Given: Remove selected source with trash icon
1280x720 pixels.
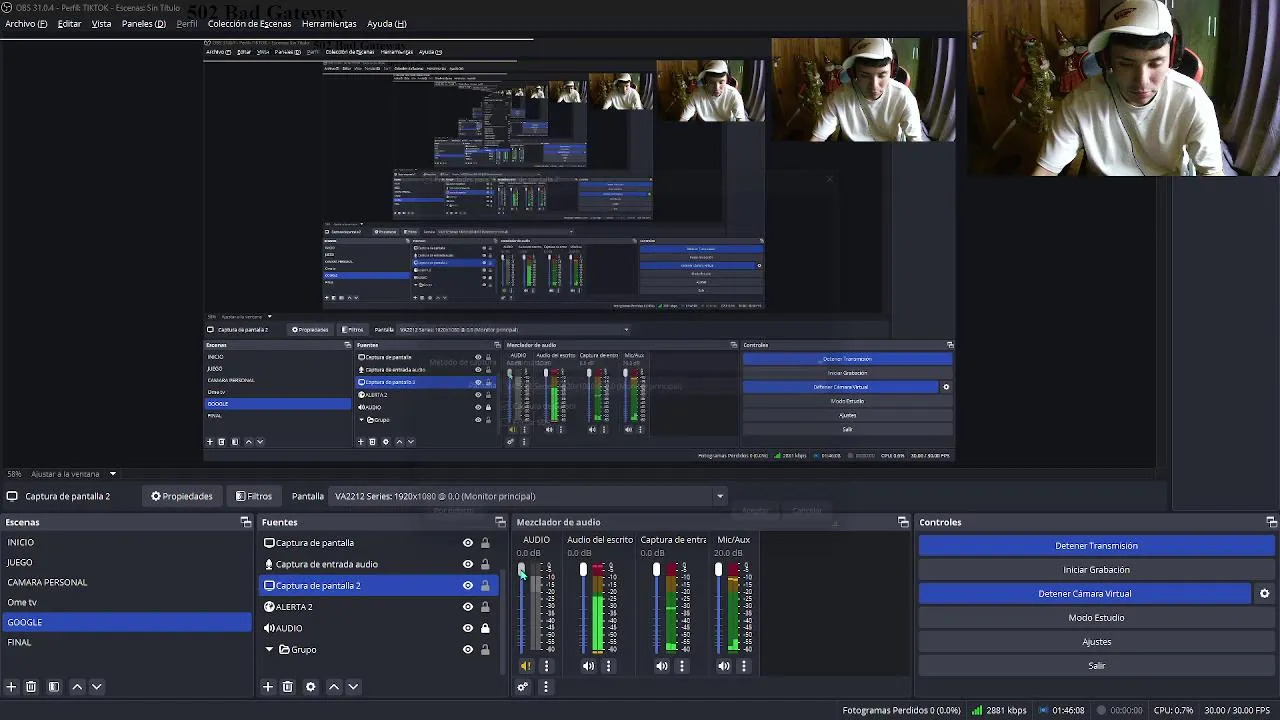Looking at the screenshot, I should (x=287, y=687).
